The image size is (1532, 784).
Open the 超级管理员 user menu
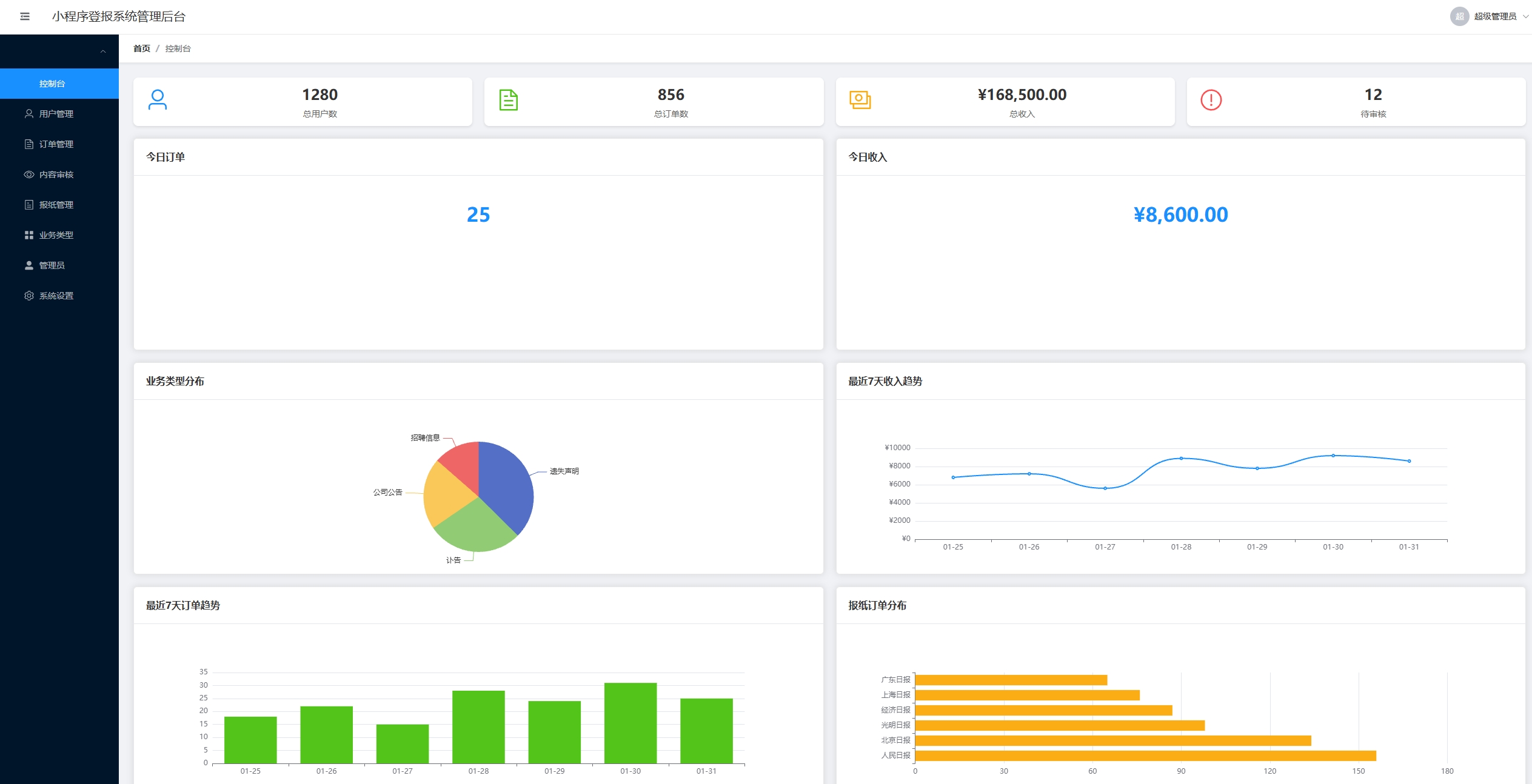coord(1494,16)
